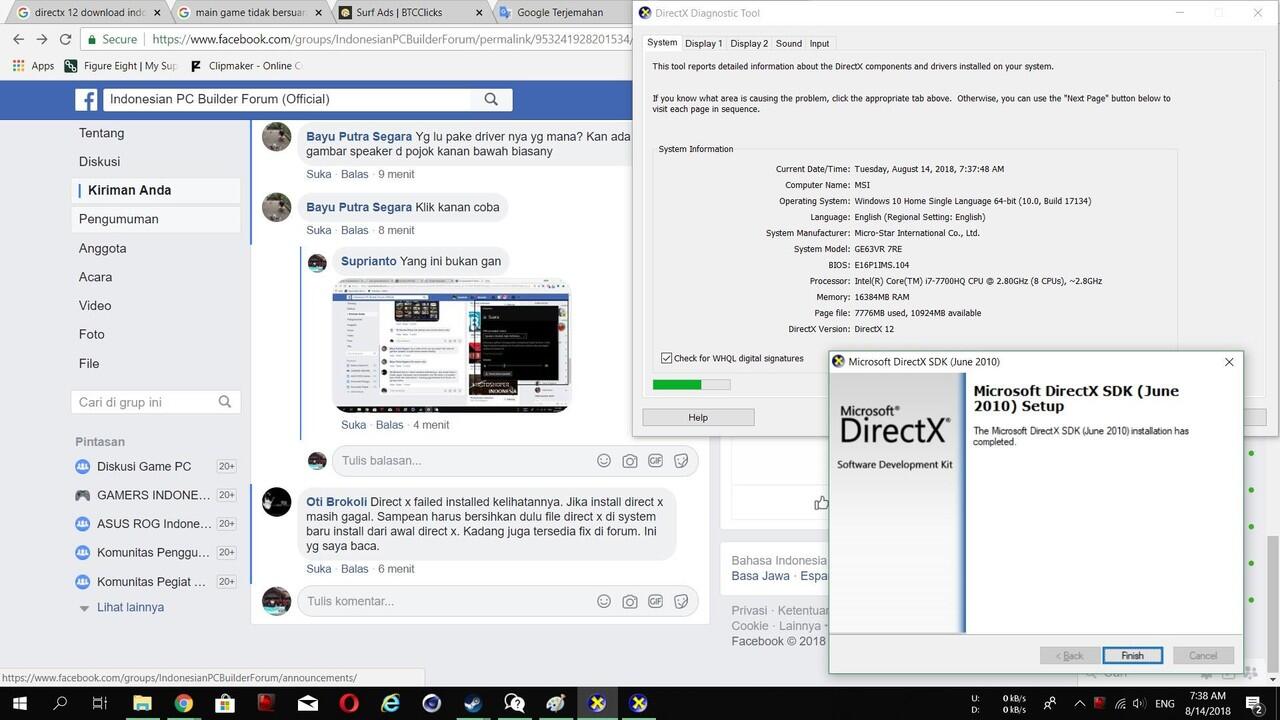Open Apps bookmark shortcut

tap(33, 66)
